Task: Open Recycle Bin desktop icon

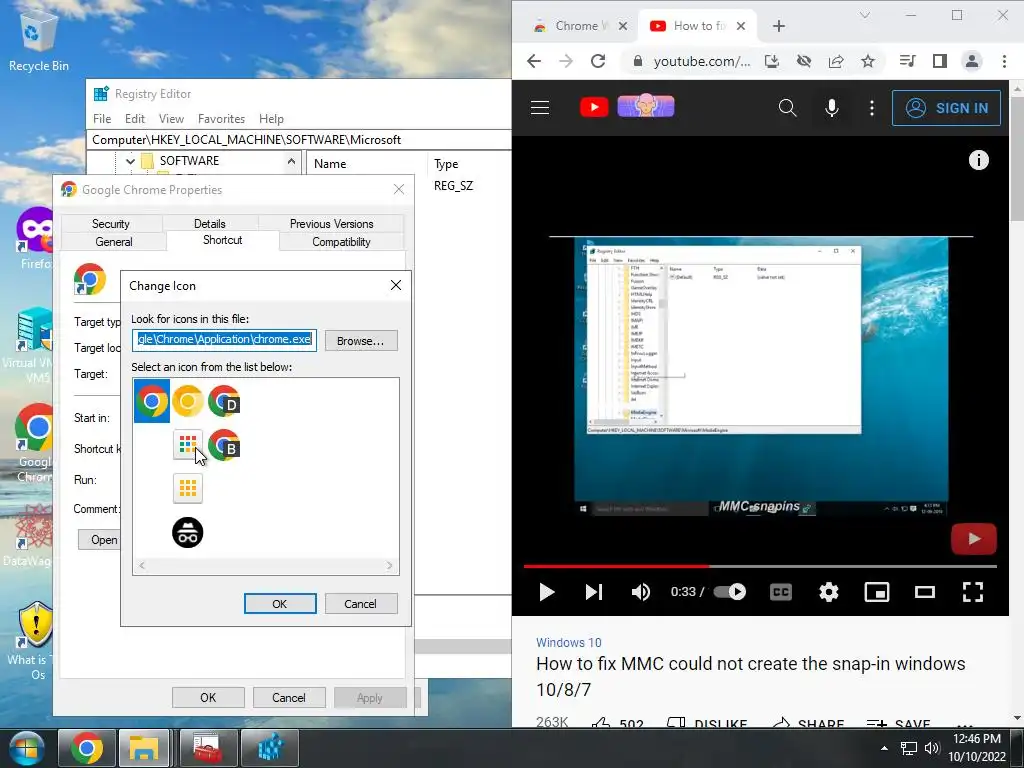Action: pyautogui.click(x=39, y=40)
